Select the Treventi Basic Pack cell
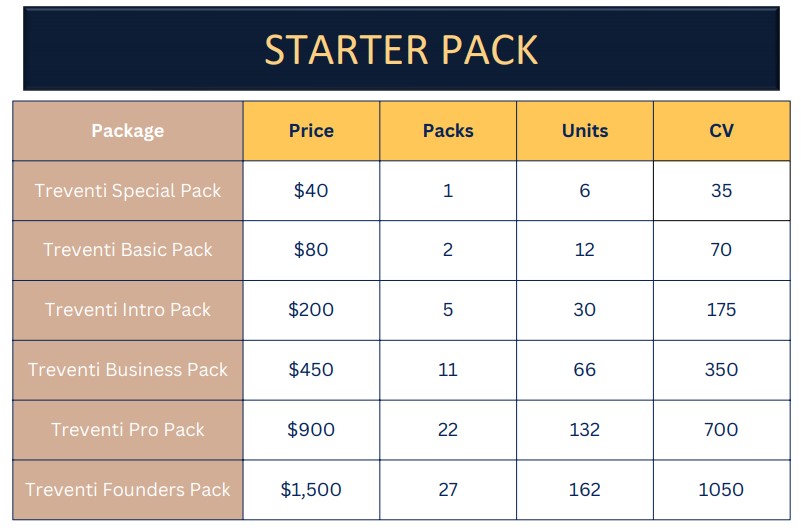Viewport: 801px width, 528px height. tap(127, 250)
